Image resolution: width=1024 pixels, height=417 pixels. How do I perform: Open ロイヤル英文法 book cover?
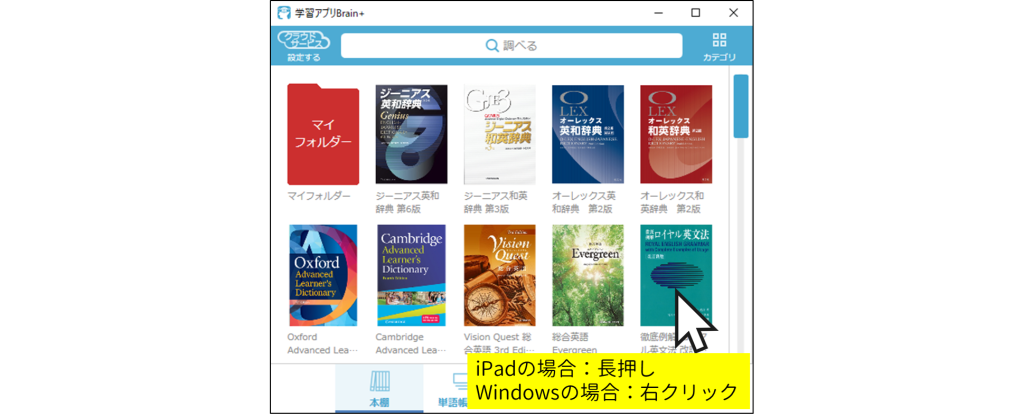[676, 275]
